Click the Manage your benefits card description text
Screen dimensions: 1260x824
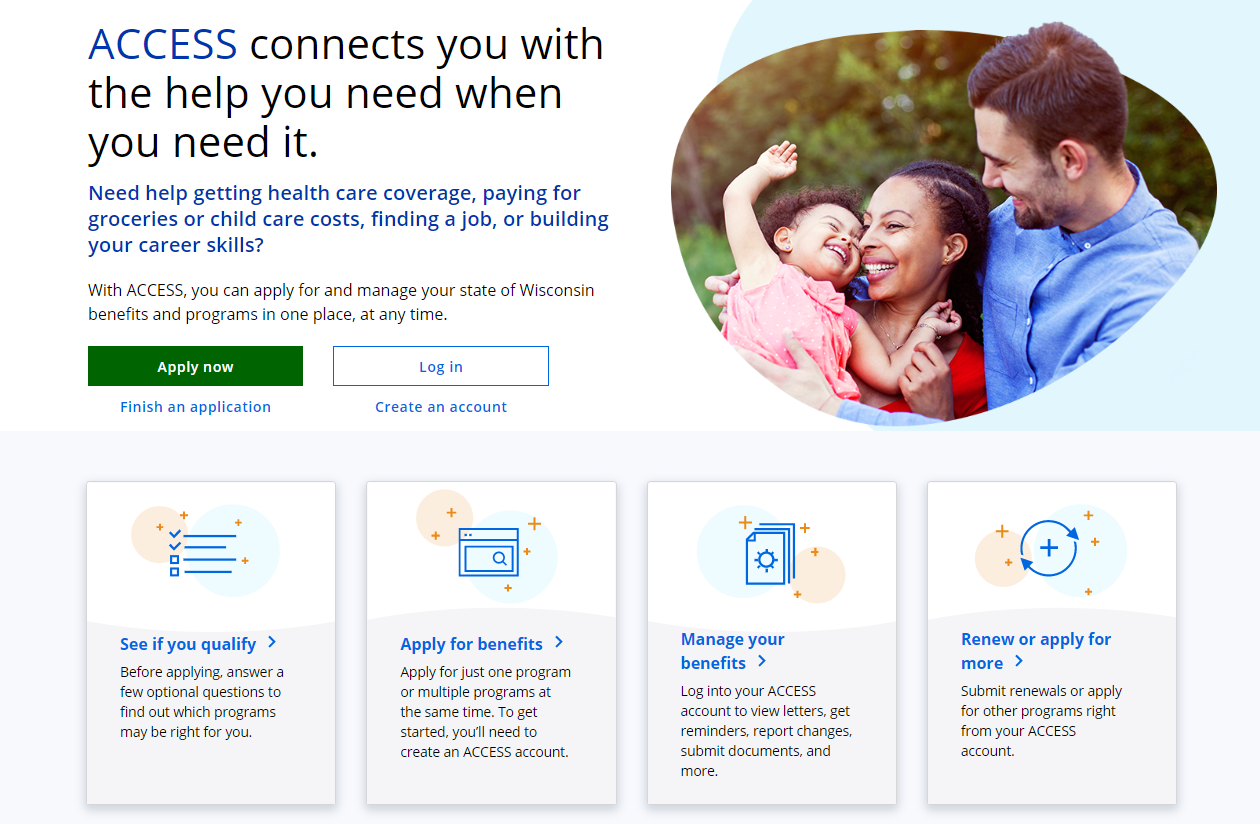(x=766, y=731)
